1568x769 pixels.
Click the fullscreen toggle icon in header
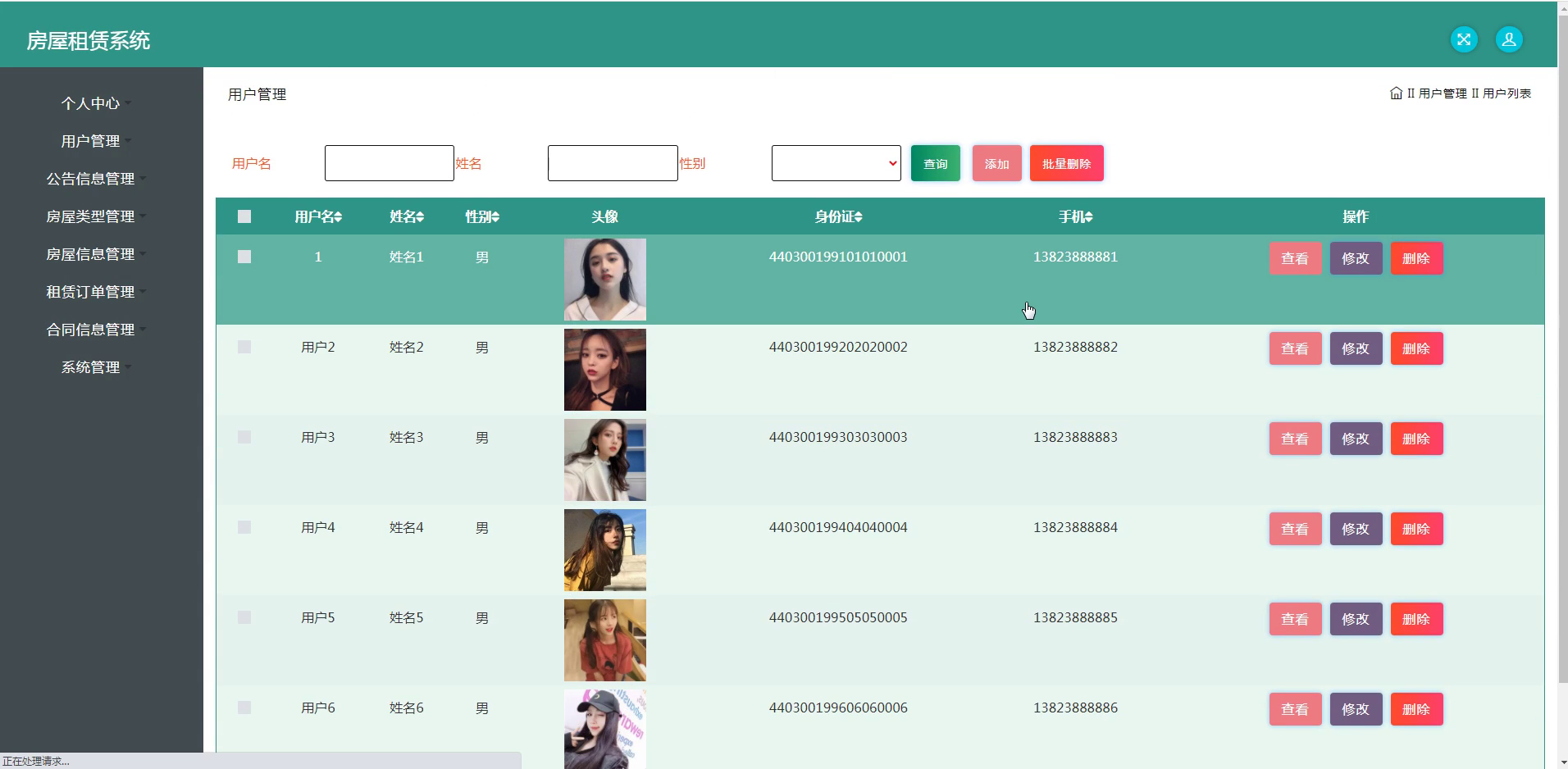point(1464,39)
